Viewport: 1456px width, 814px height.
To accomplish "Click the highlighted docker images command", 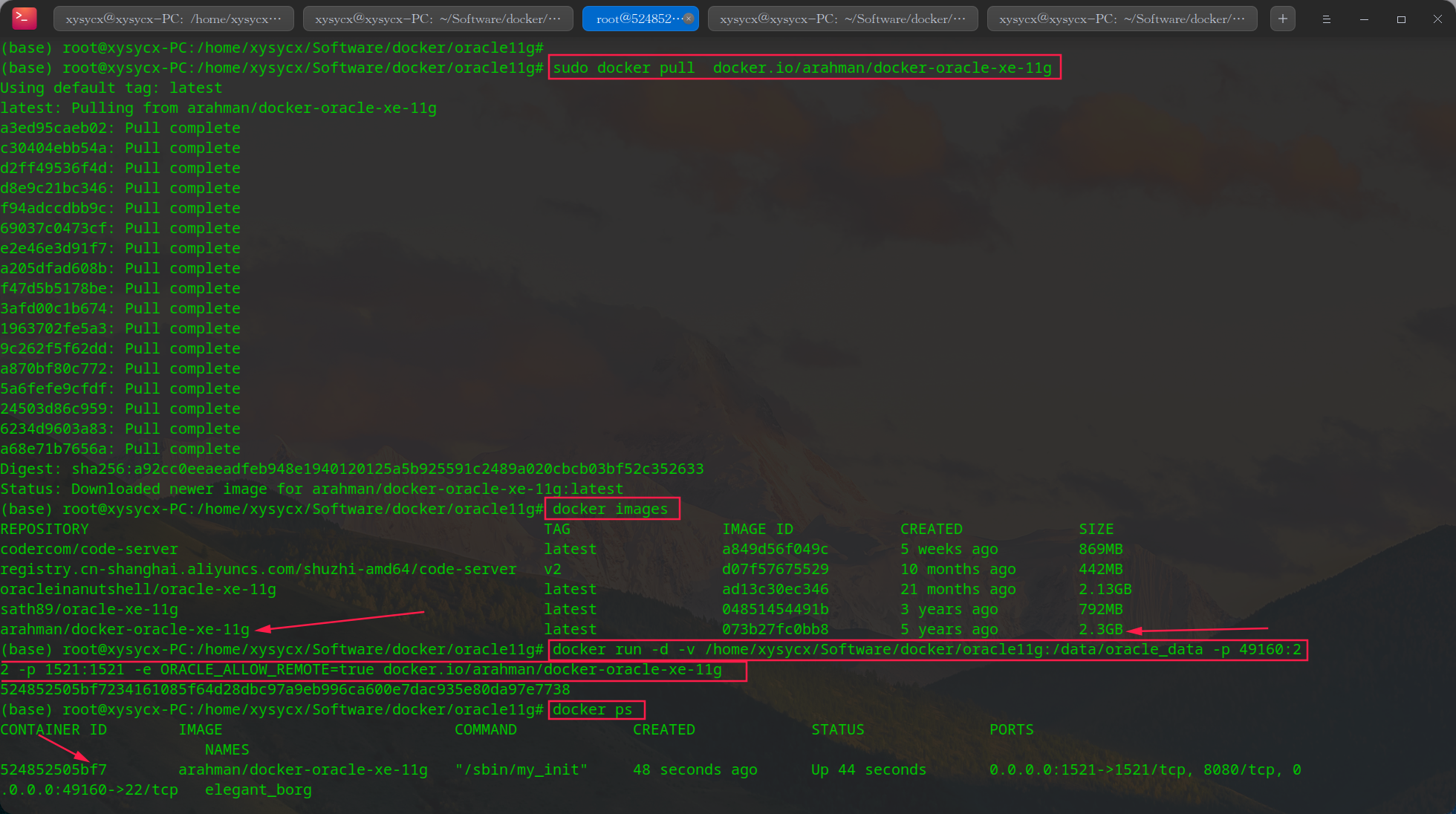I will pos(610,509).
